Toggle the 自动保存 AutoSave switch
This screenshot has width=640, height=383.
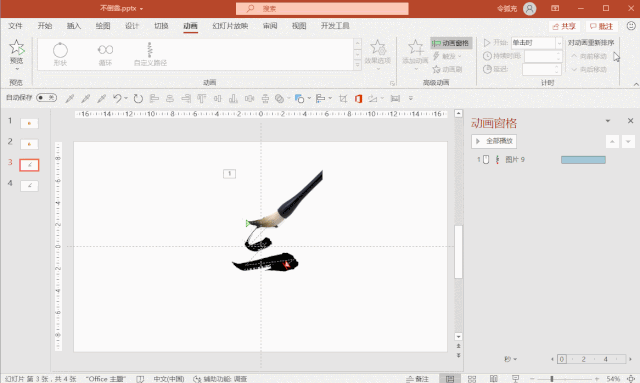tap(46, 98)
